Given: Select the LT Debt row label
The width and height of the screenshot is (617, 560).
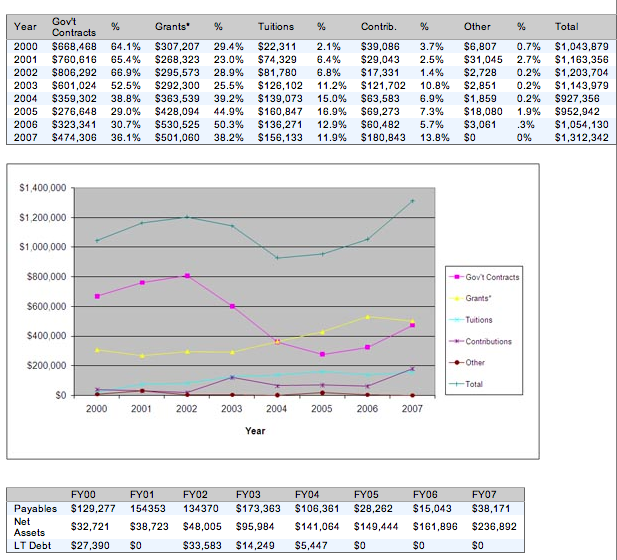Looking at the screenshot, I should click(33, 546).
